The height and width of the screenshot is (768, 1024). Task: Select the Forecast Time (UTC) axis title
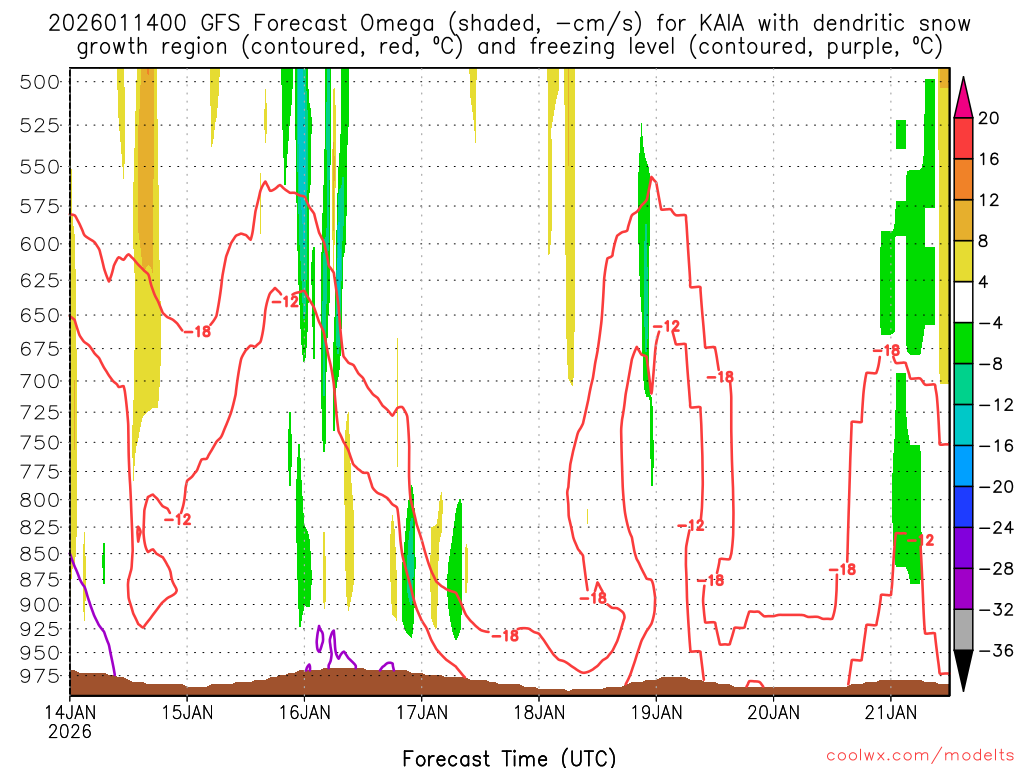(509, 758)
